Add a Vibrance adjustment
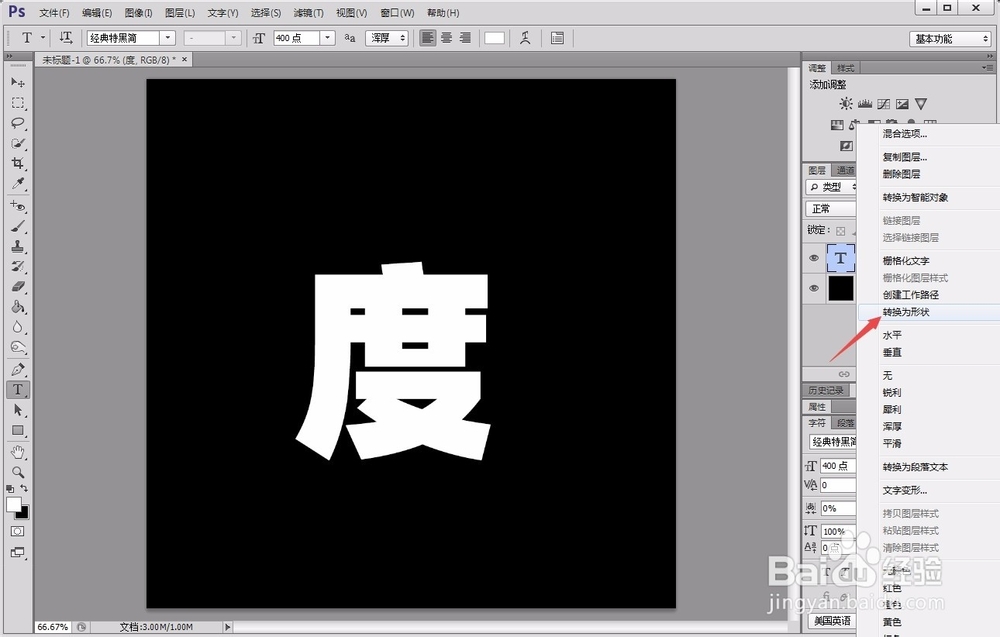1000x637 pixels. point(920,103)
